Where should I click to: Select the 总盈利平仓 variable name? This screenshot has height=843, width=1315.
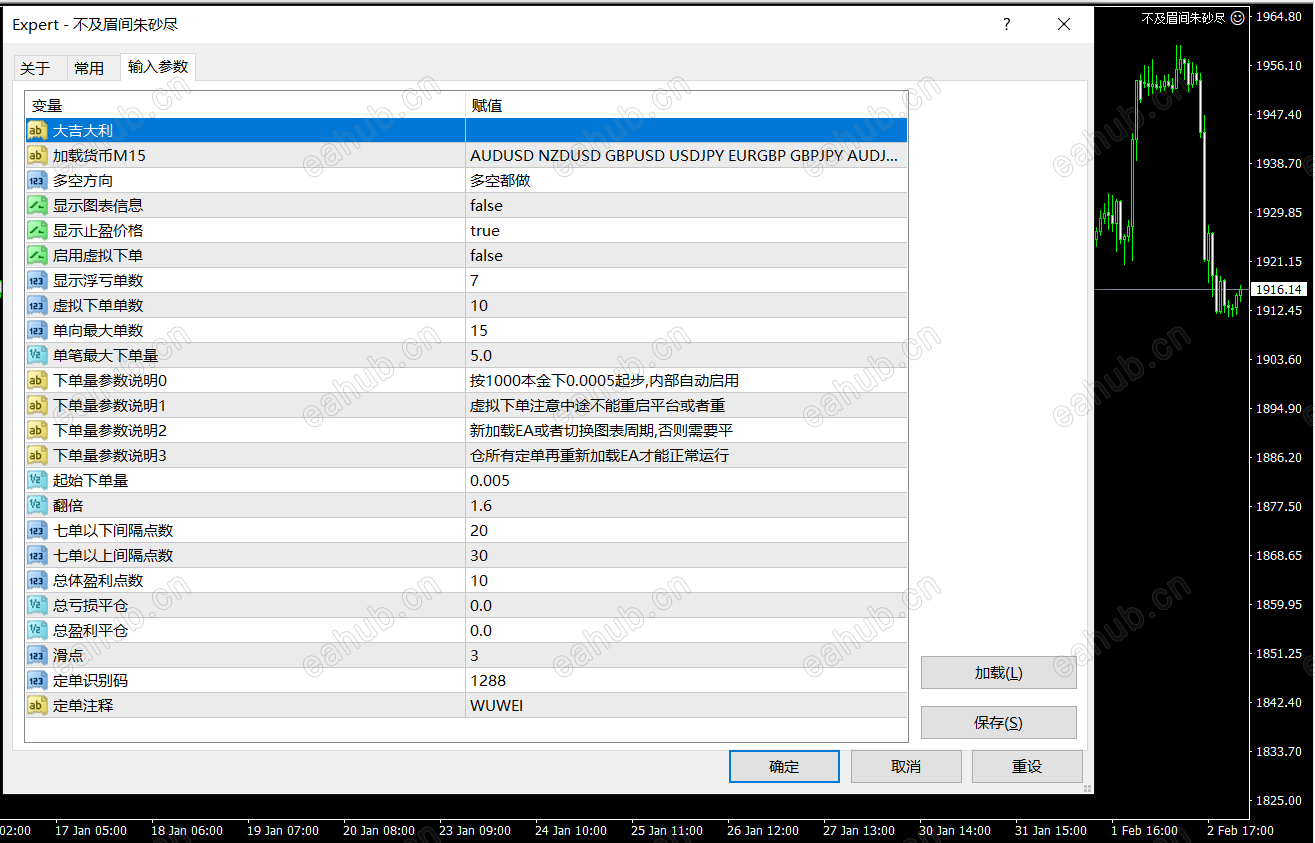90,630
